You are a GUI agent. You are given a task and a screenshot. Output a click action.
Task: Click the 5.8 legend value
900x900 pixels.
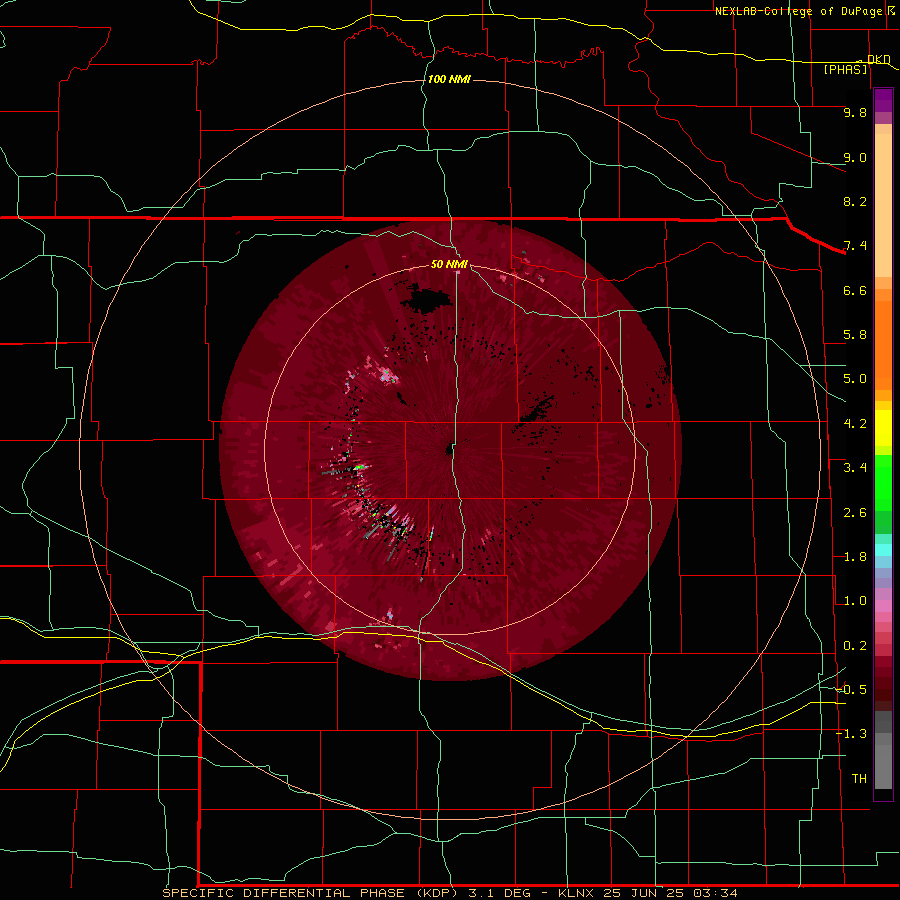pos(855,335)
